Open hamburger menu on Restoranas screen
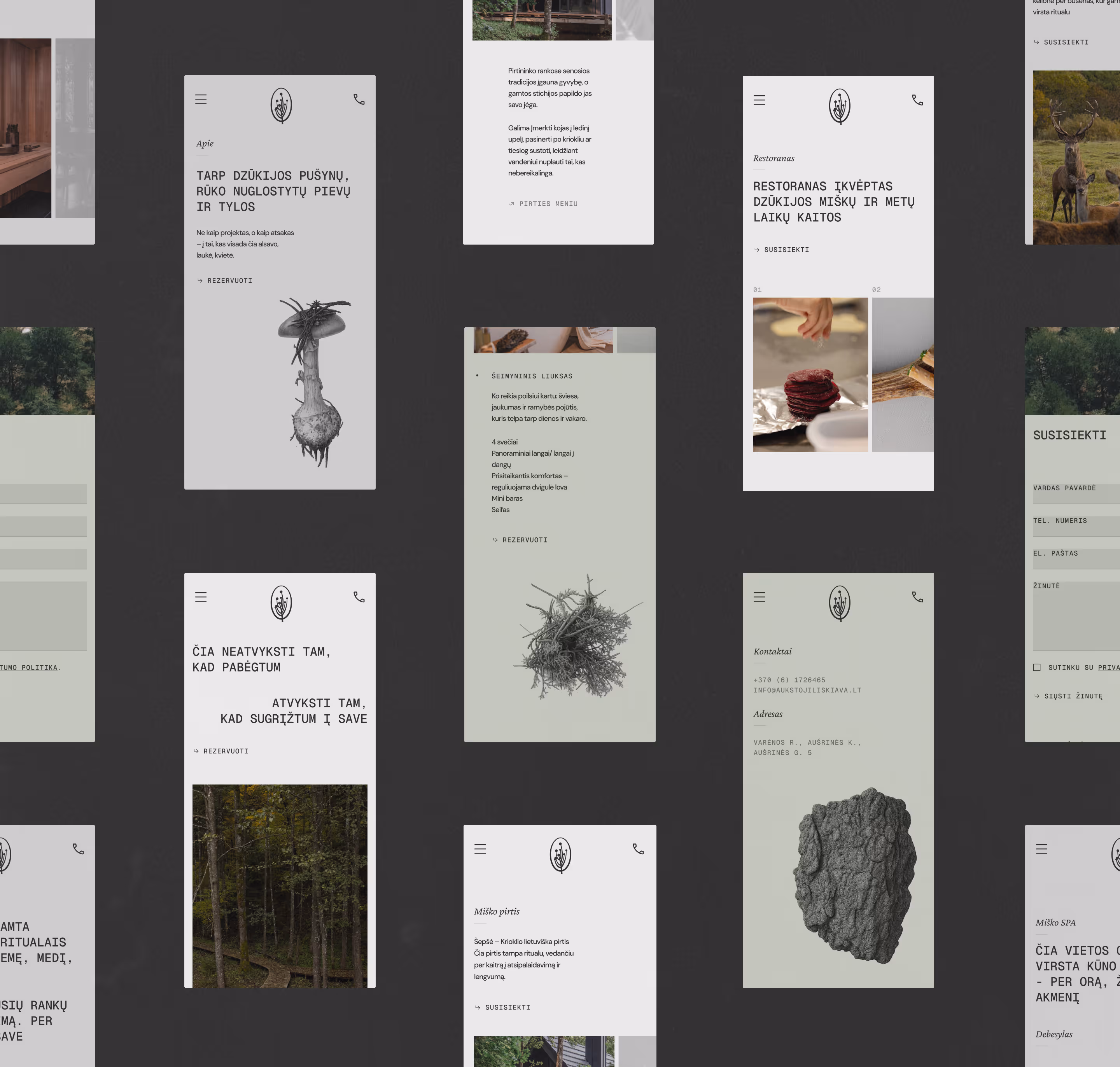 (759, 100)
